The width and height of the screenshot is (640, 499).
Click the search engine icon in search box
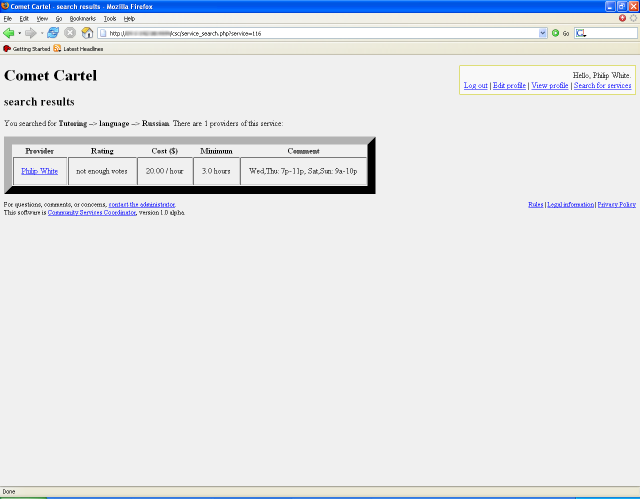pos(581,33)
